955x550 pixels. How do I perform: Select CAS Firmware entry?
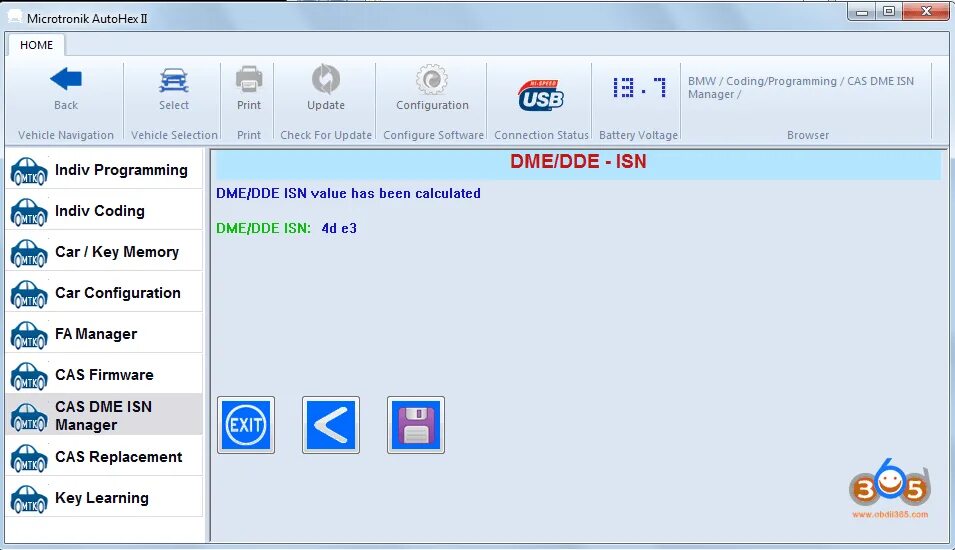pos(104,374)
